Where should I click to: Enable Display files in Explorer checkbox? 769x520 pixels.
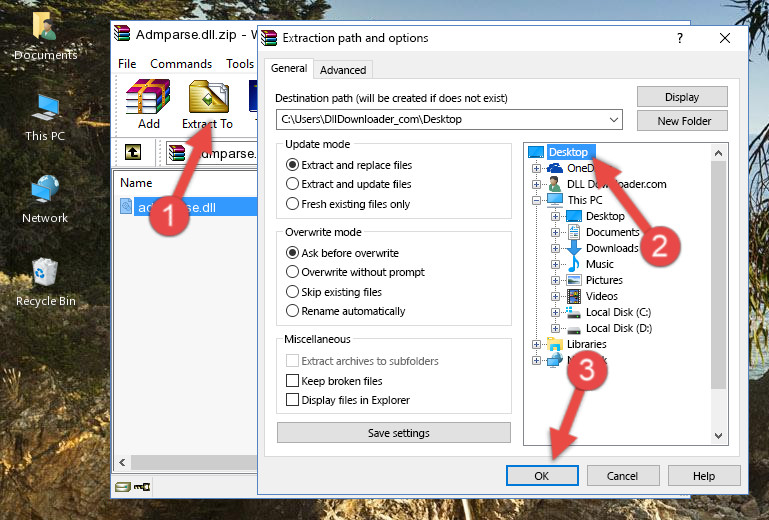pyautogui.click(x=292, y=399)
